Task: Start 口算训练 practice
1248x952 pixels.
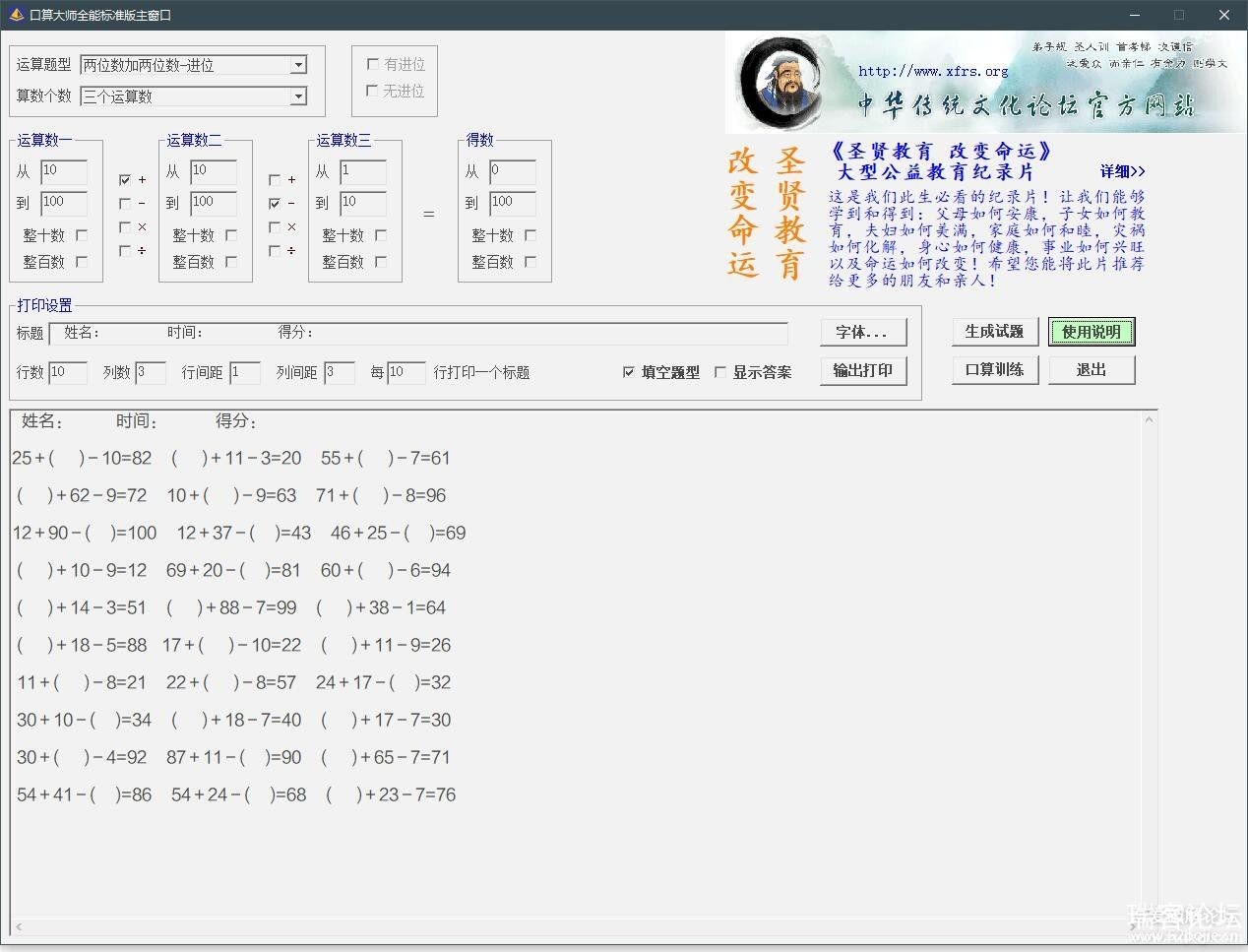Action: point(994,370)
